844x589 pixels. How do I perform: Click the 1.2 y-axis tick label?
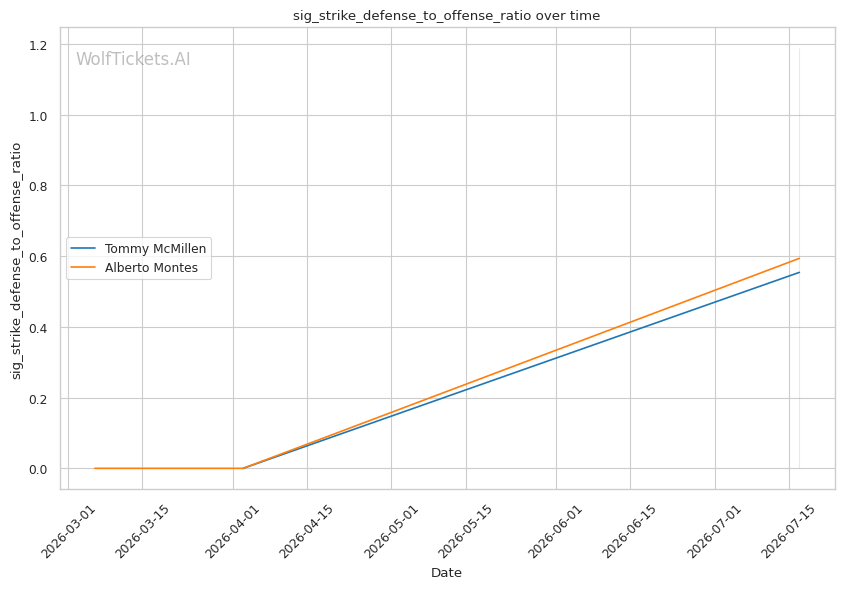(x=37, y=45)
